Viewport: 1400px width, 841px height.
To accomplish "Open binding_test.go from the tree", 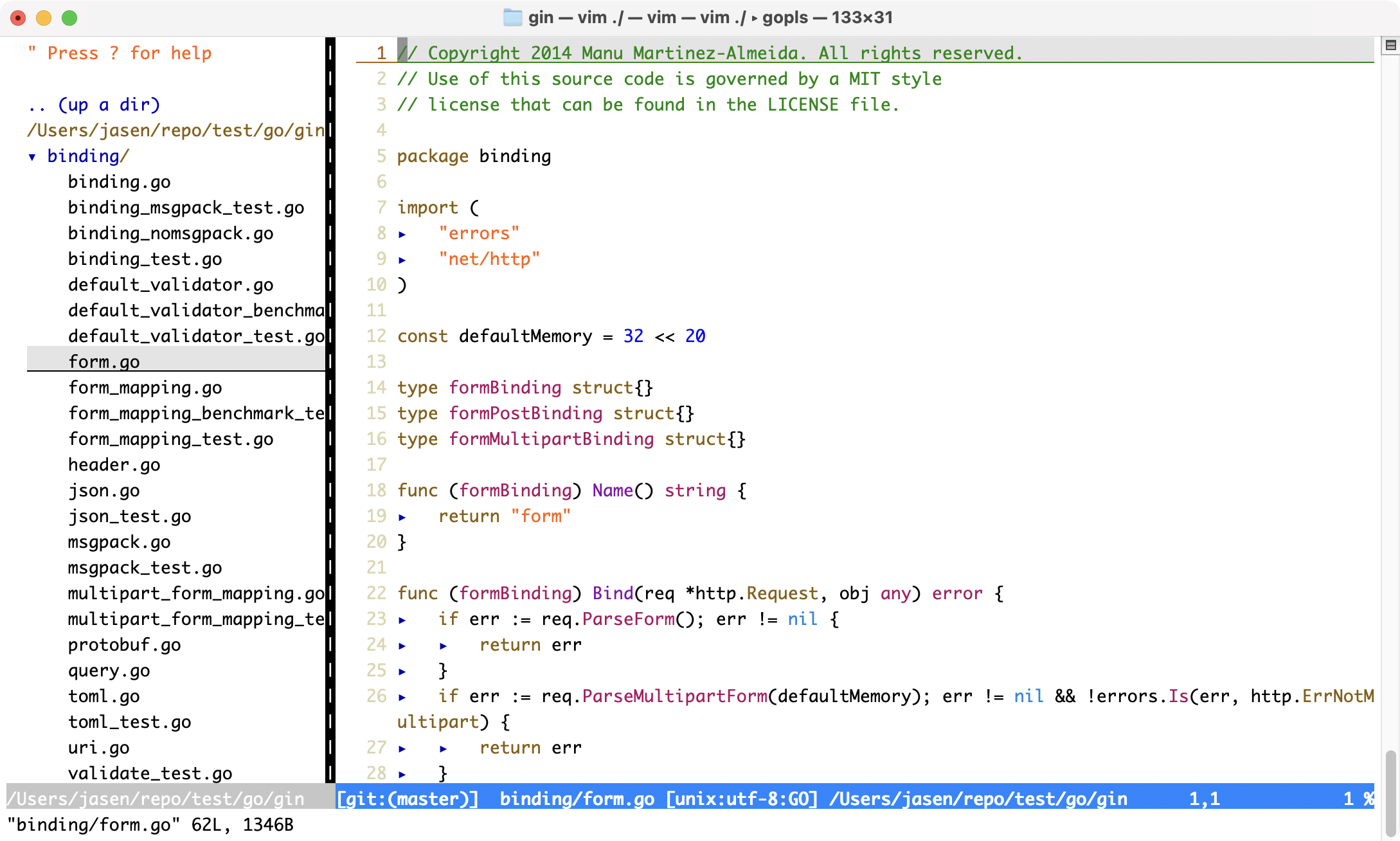I will (145, 259).
